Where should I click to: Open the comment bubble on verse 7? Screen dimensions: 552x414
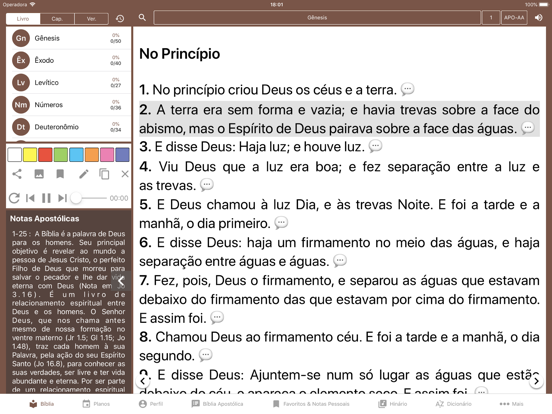[217, 318]
